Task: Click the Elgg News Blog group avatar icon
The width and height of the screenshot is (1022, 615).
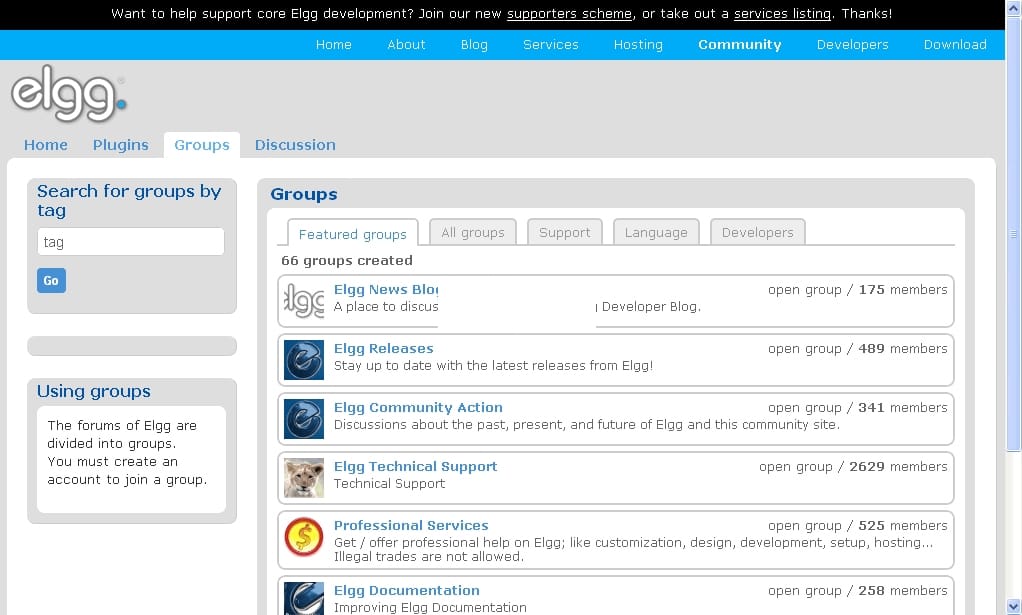Action: (x=303, y=299)
